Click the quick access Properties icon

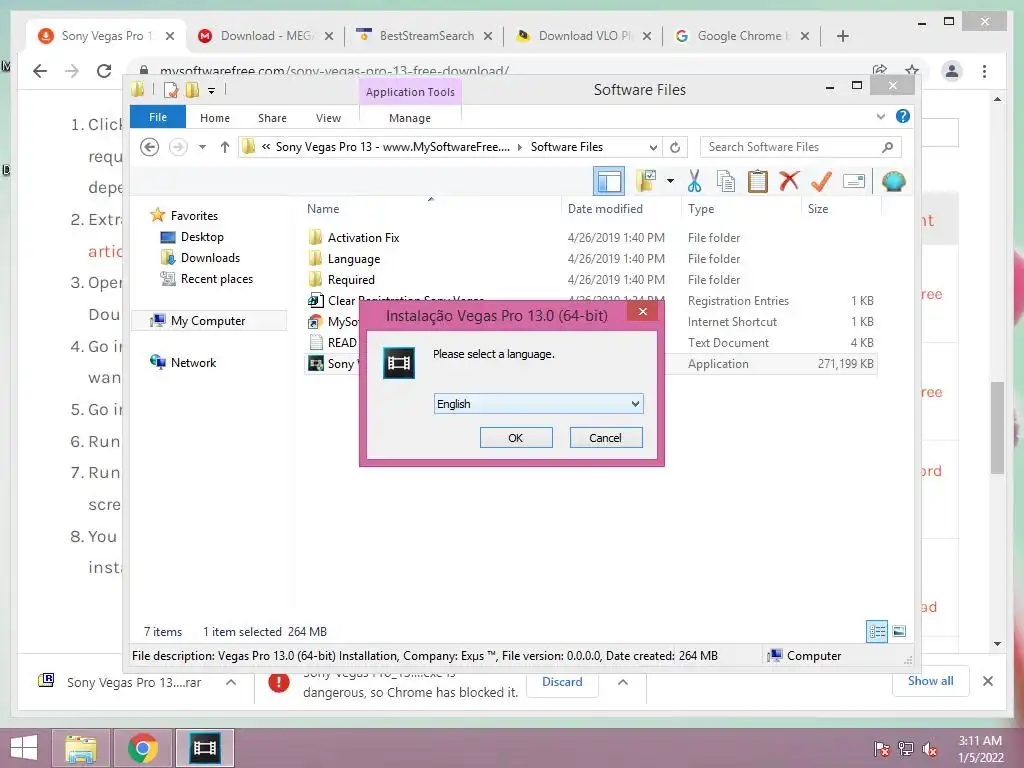tap(170, 90)
